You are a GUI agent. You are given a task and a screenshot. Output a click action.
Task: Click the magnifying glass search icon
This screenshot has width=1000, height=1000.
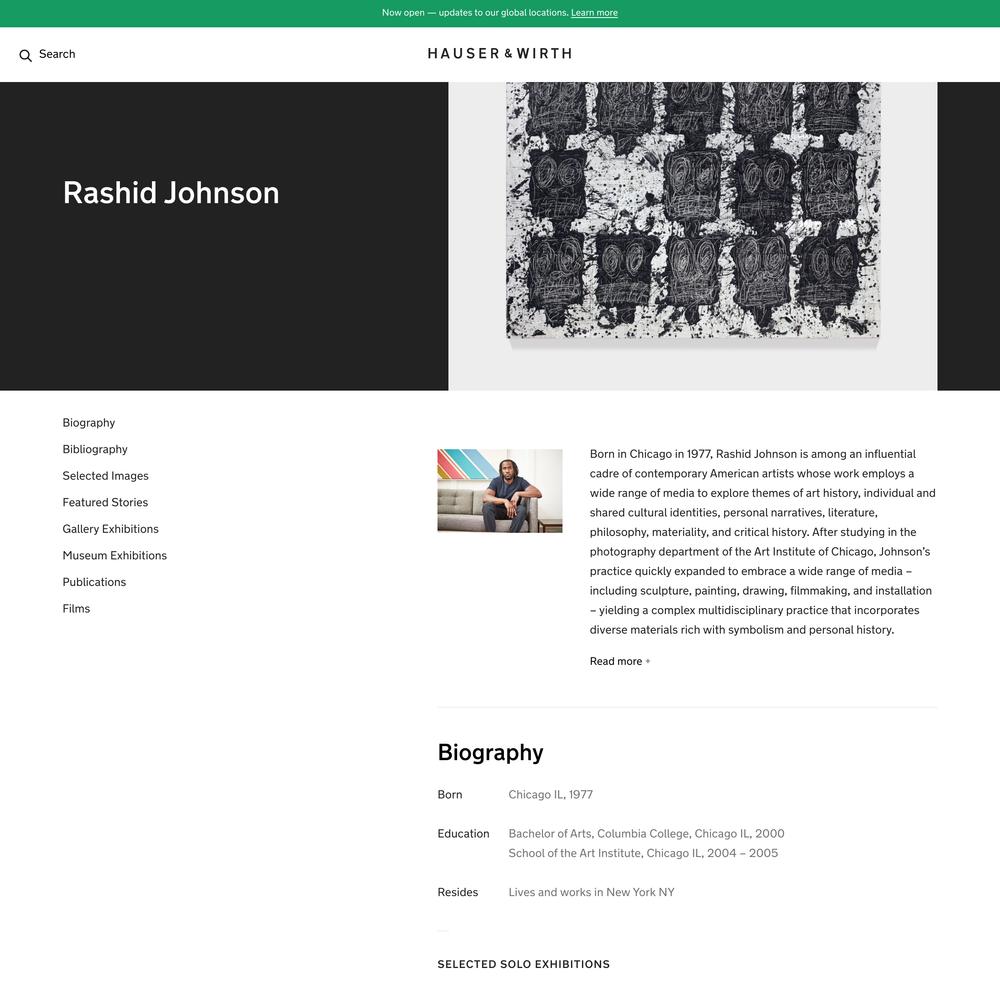coord(26,55)
